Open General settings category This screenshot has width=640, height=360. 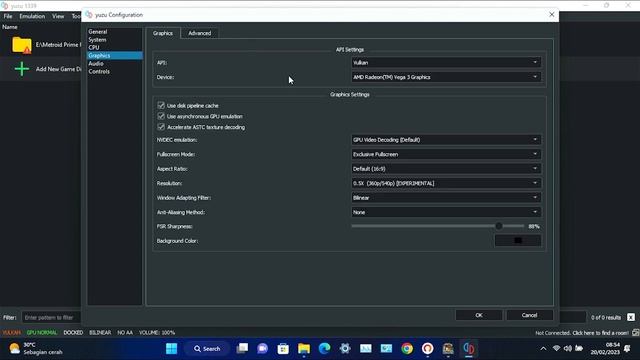[x=98, y=31]
